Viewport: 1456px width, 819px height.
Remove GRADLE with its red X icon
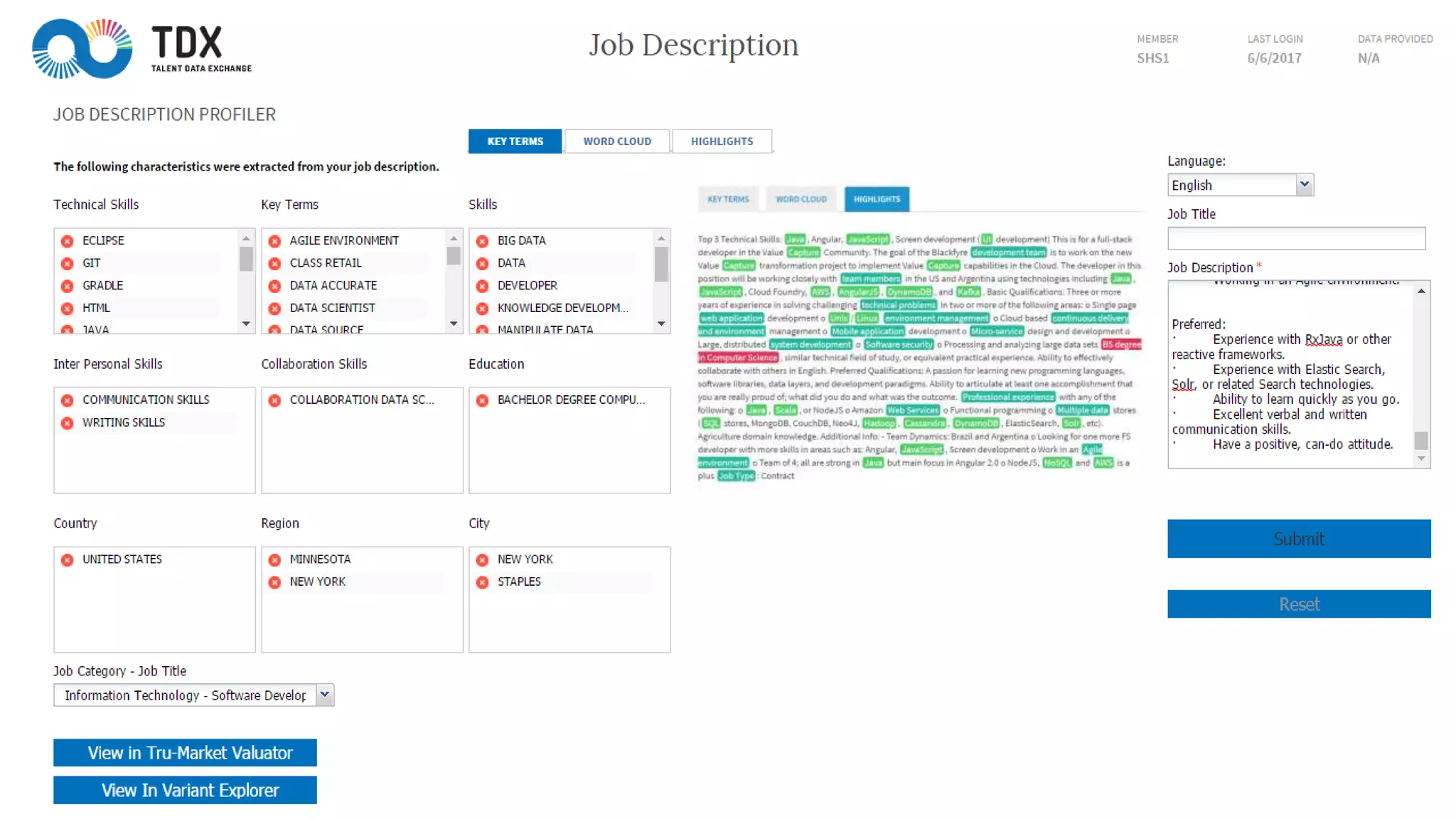coord(67,286)
